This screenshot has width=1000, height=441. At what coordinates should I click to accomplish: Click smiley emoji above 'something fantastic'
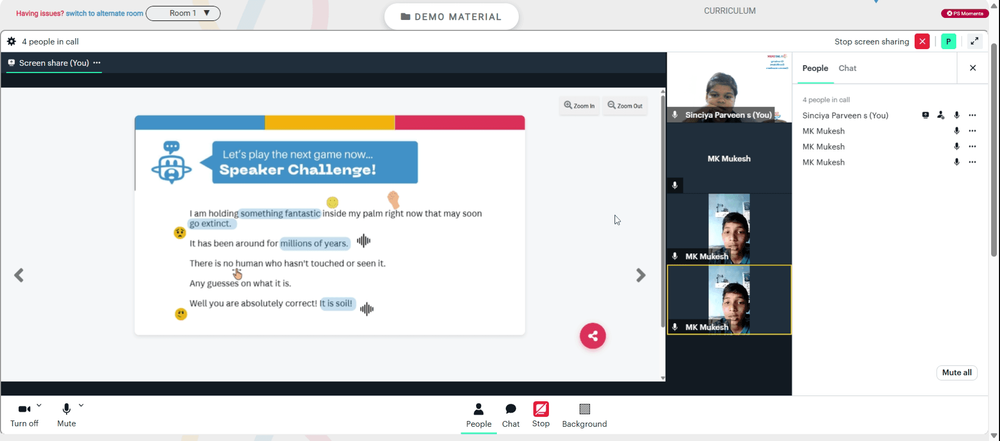(332, 202)
